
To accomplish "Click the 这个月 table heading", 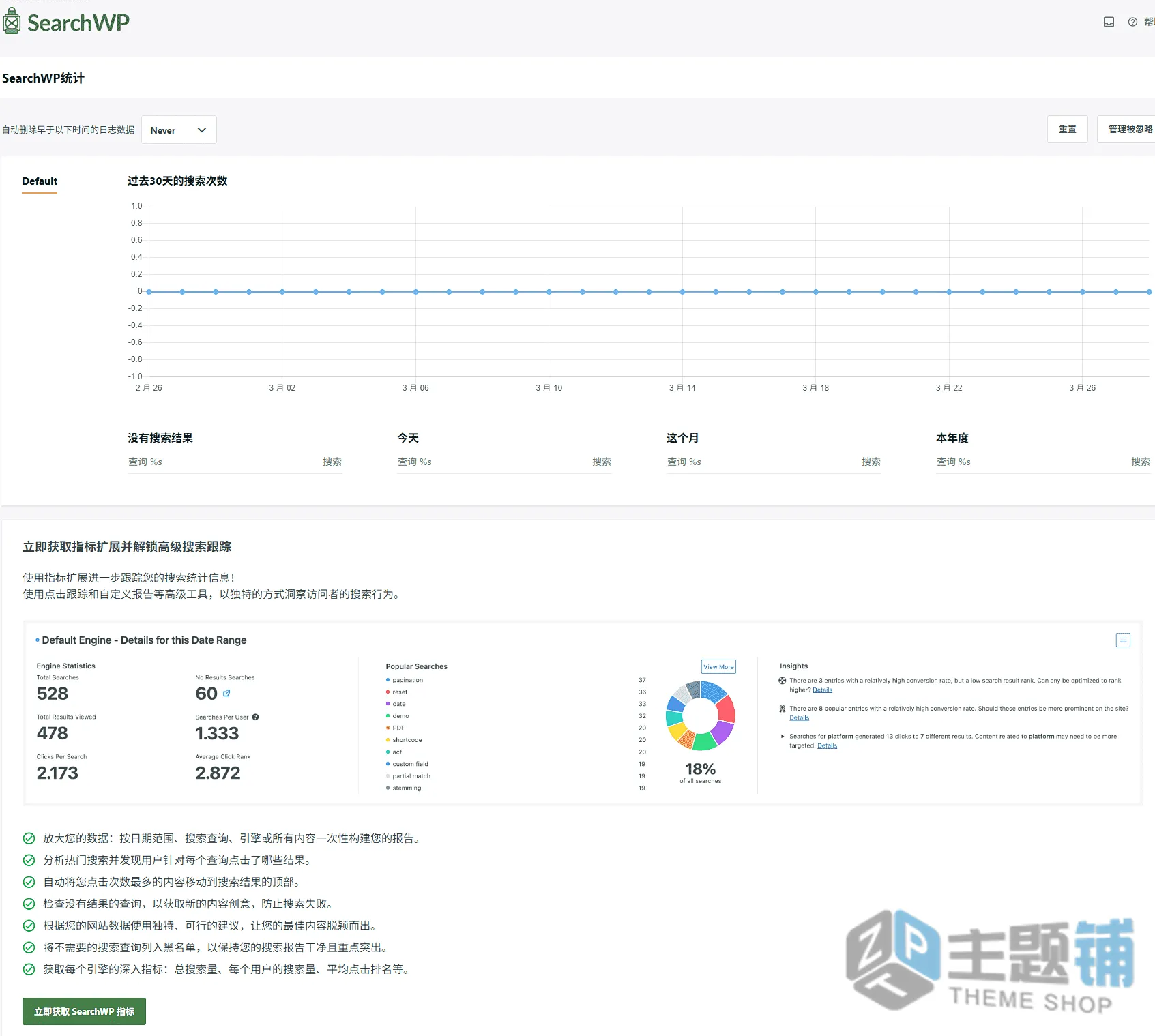I will click(682, 438).
